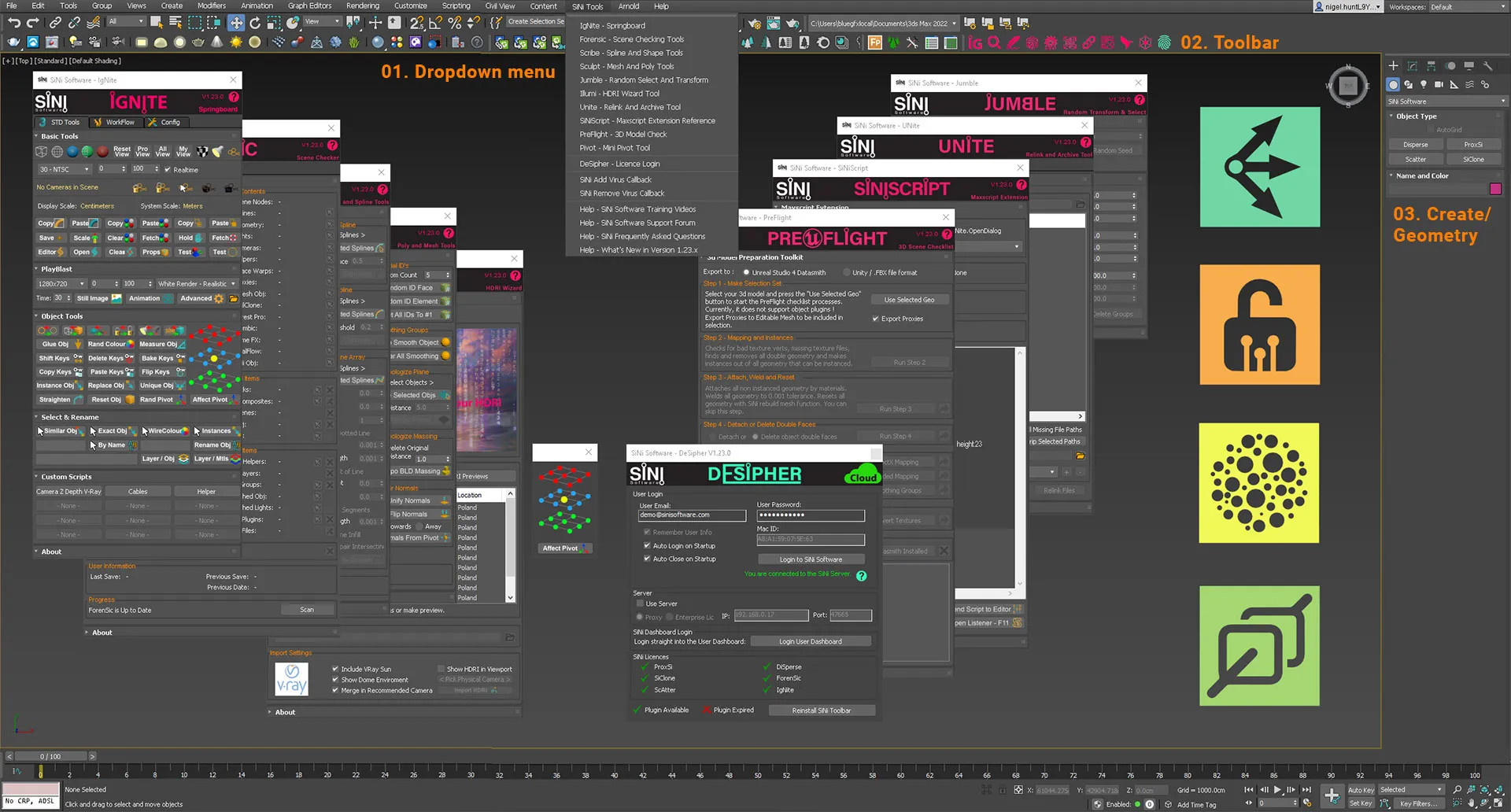Viewport: 1511px width, 812px height.
Task: Open the Create tab plus icon in command panel
Action: tap(1393, 66)
